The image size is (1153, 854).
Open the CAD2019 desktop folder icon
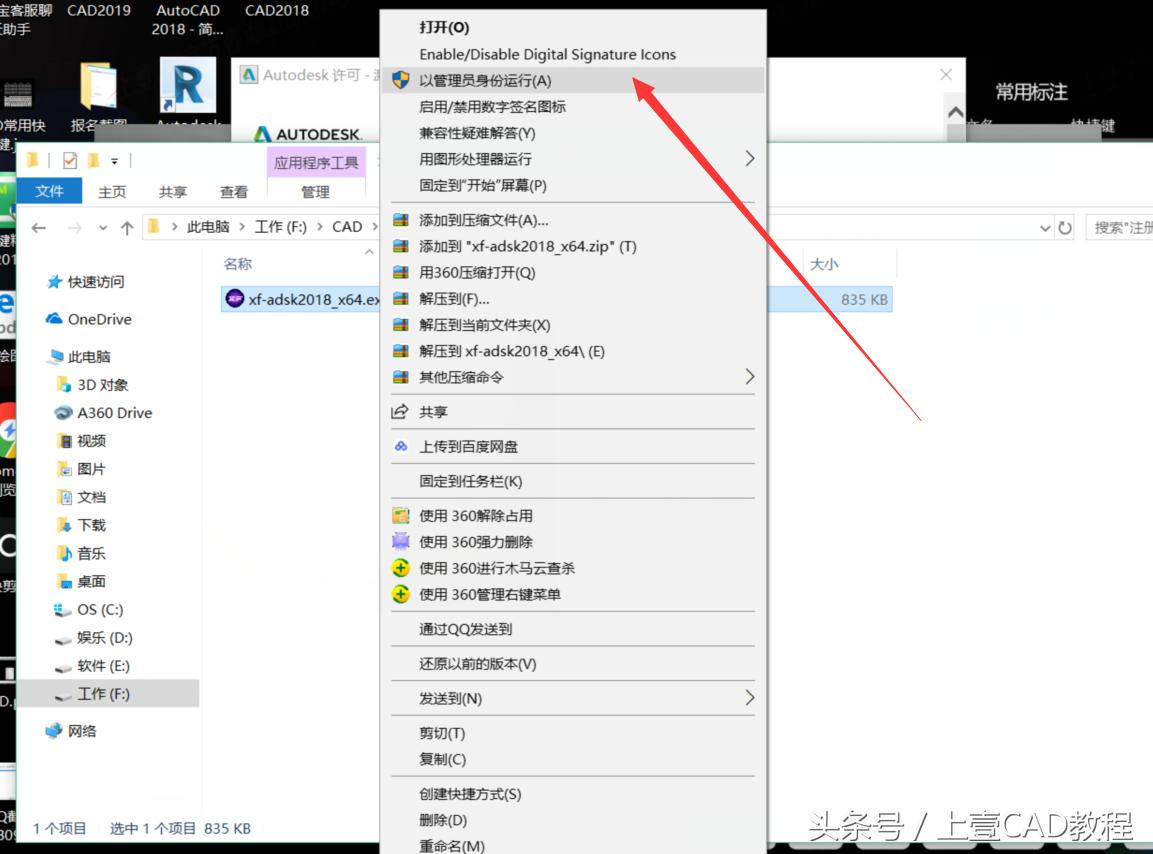point(96,12)
